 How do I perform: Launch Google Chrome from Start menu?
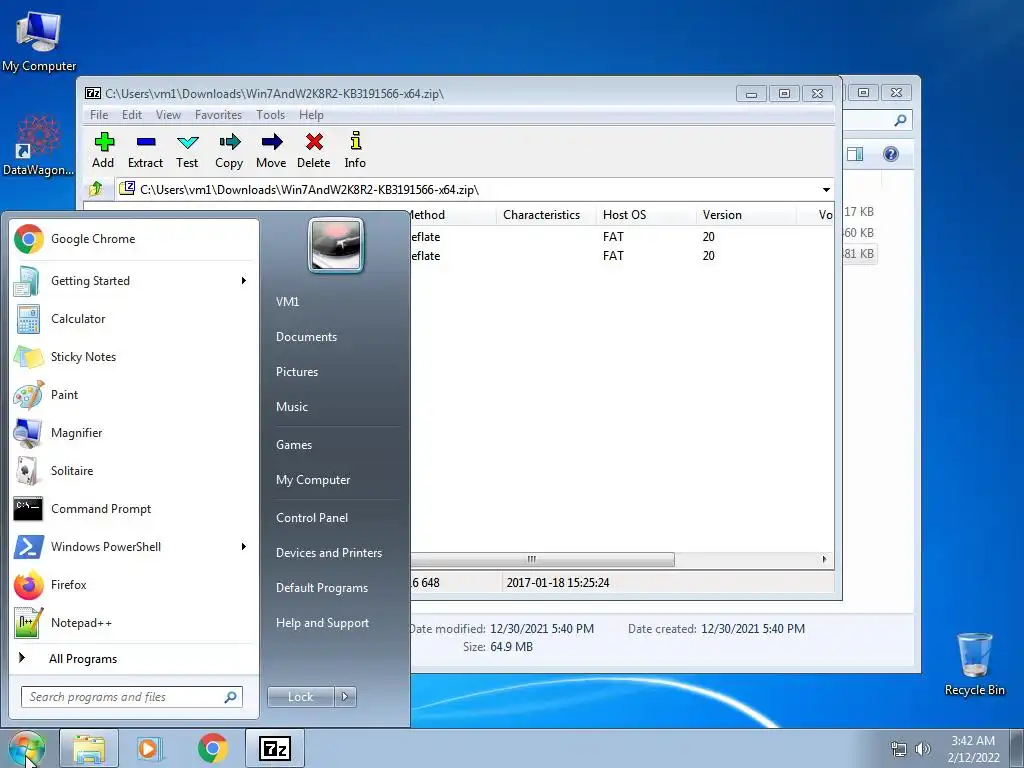coord(134,239)
